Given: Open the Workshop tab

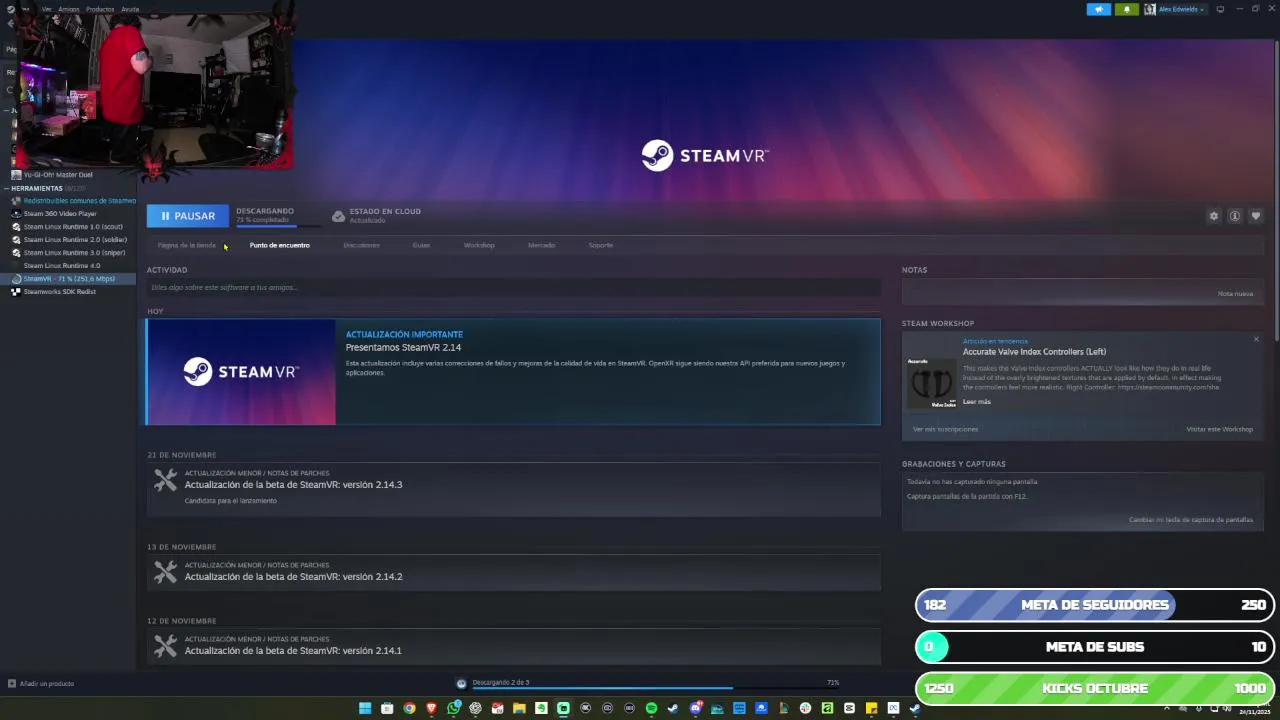Looking at the screenshot, I should [479, 245].
